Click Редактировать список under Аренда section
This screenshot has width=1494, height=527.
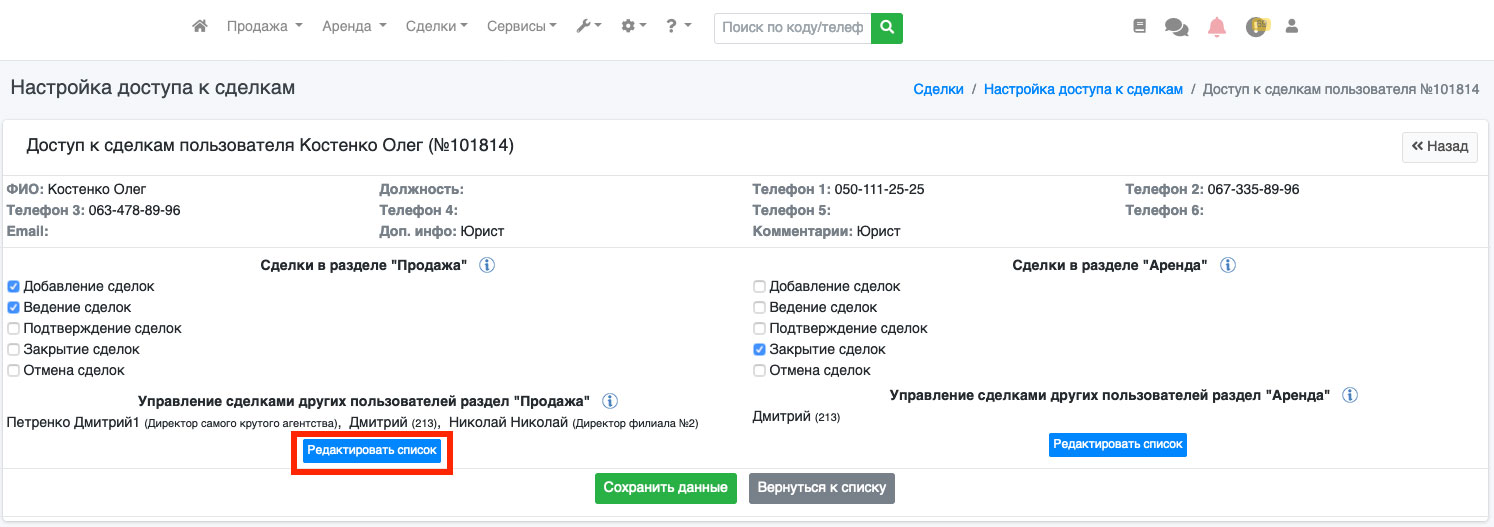point(1117,444)
